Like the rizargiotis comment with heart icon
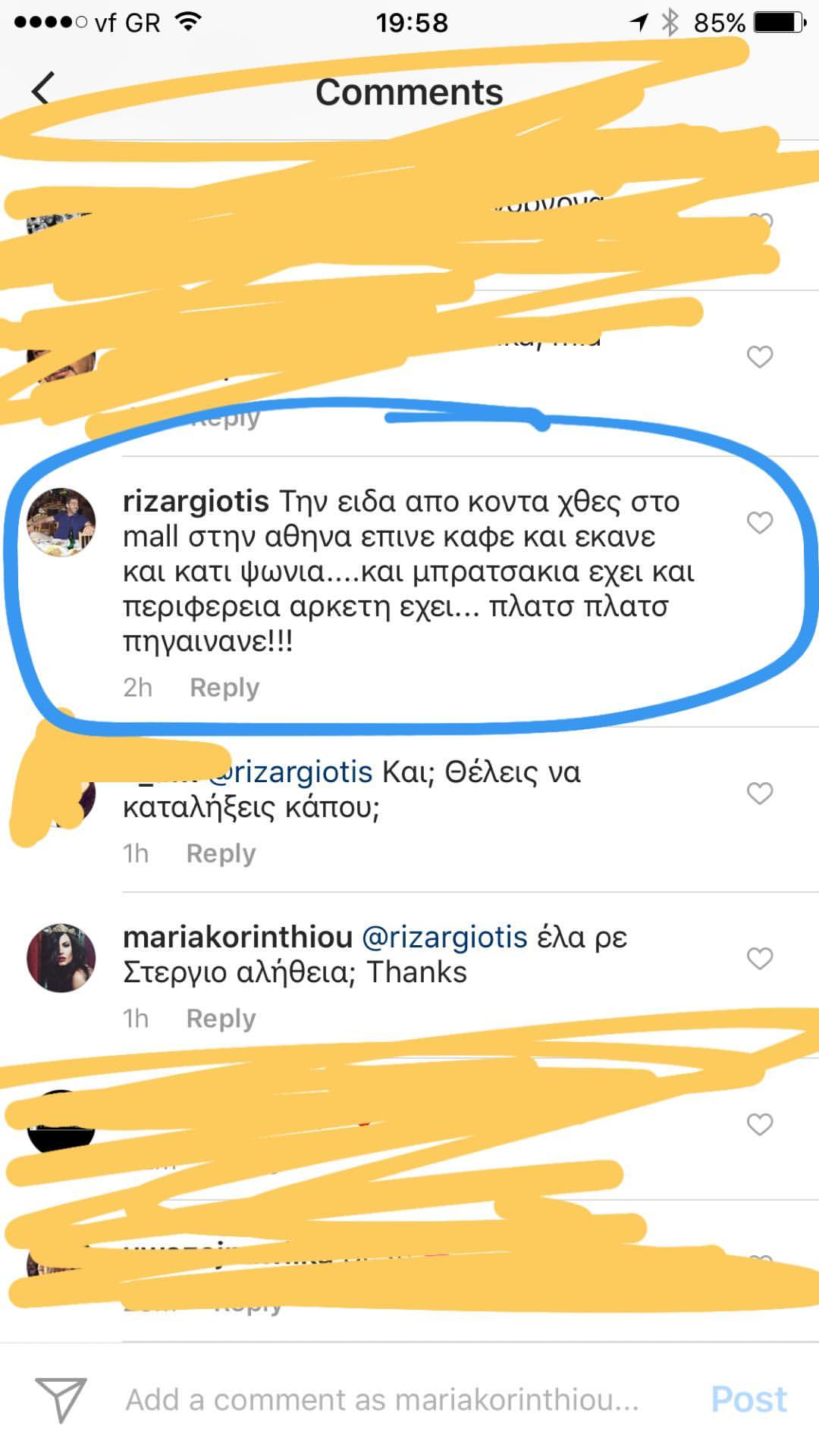The height and width of the screenshot is (1456, 819). 759,522
